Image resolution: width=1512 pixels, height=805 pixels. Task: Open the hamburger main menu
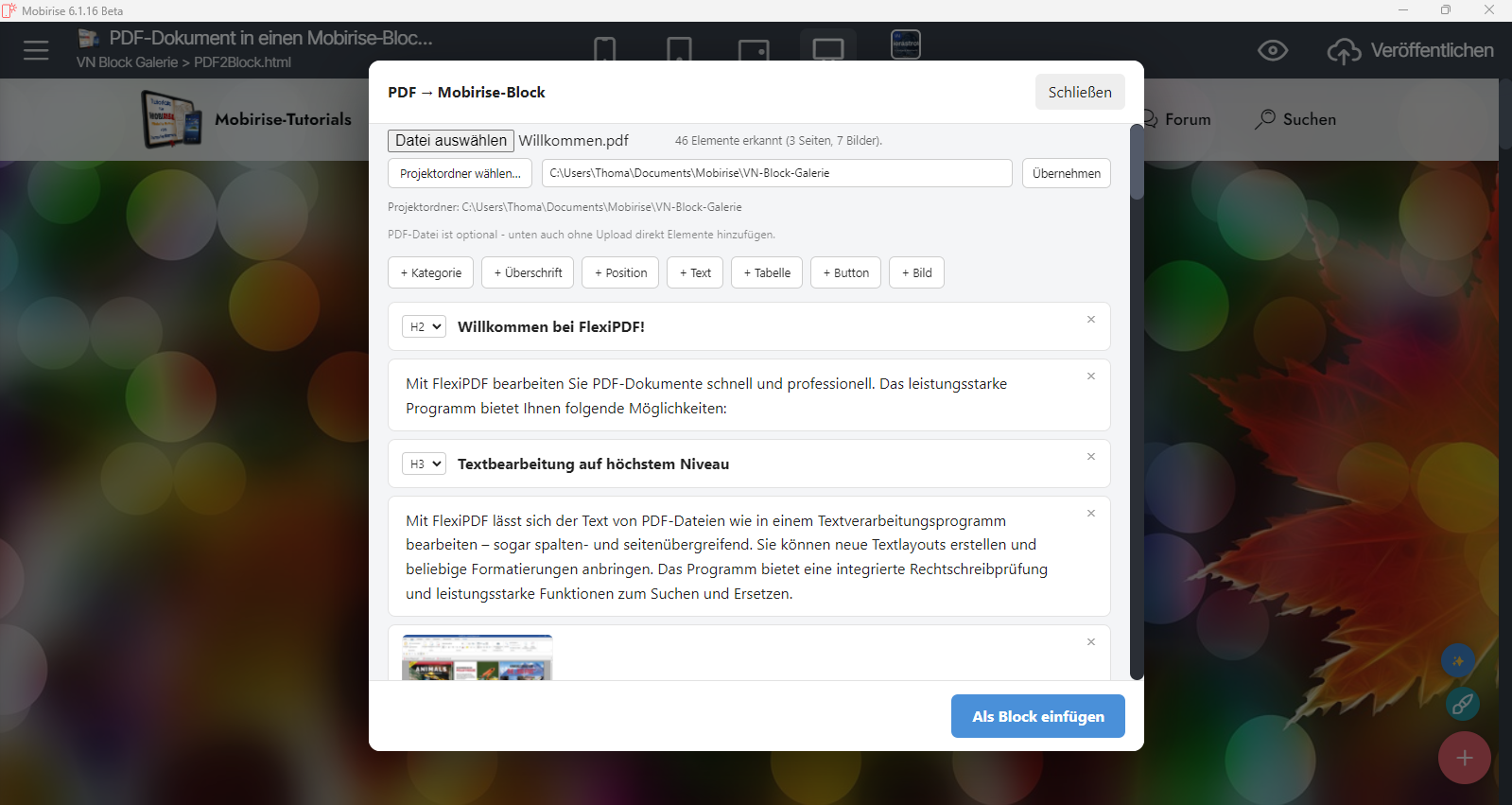click(x=36, y=50)
